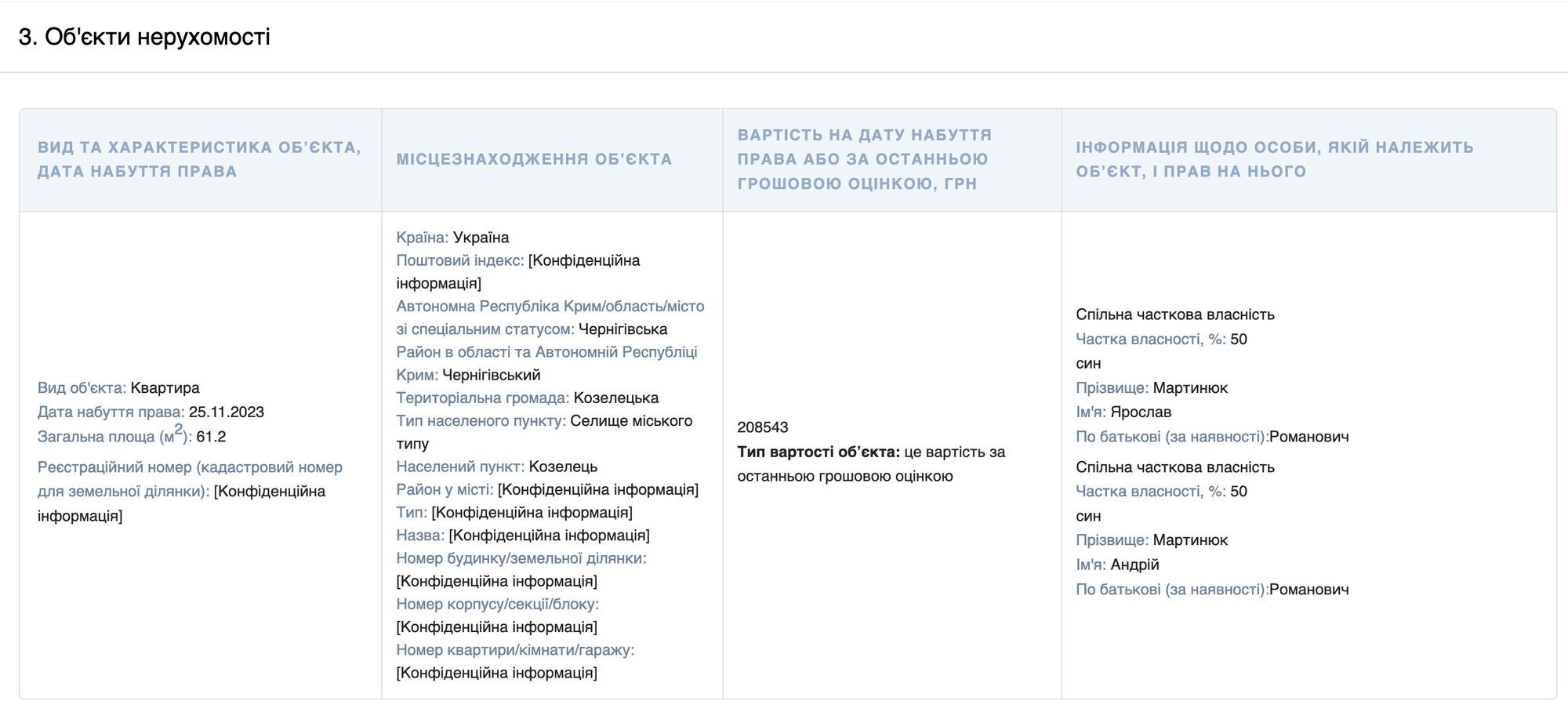Click the patronymic "Романович" under Андрій

coord(1309,589)
